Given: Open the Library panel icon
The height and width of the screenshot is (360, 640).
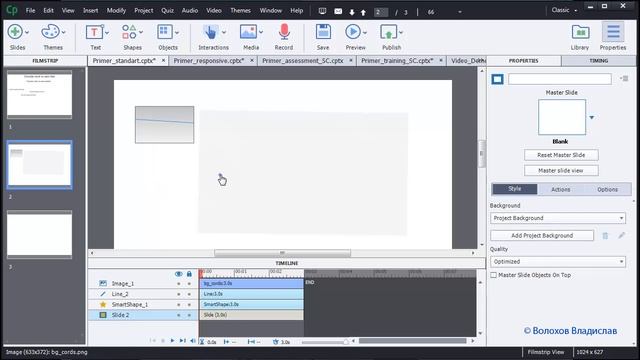Looking at the screenshot, I should coord(580,32).
